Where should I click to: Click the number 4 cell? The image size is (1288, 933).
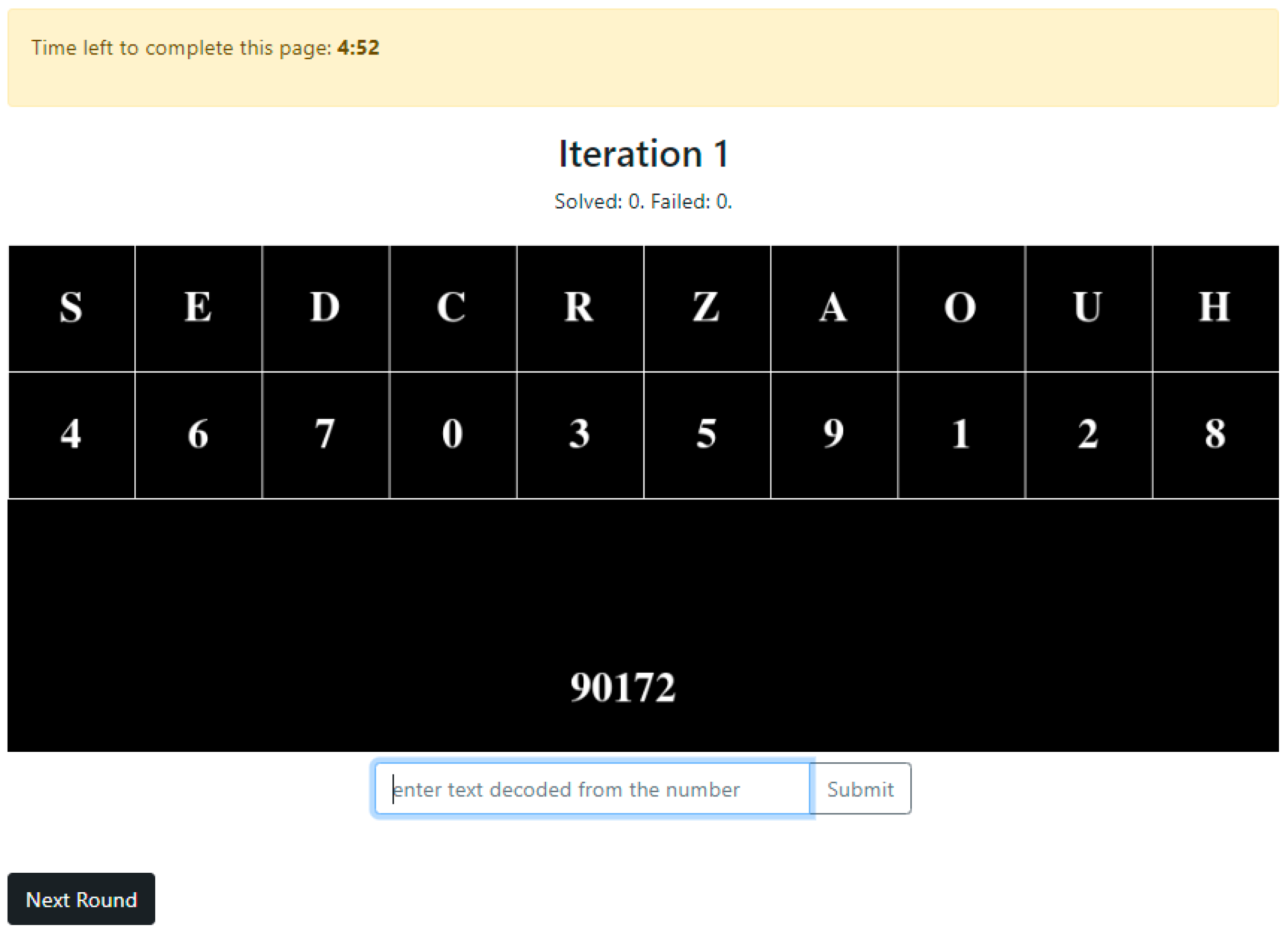[71, 434]
